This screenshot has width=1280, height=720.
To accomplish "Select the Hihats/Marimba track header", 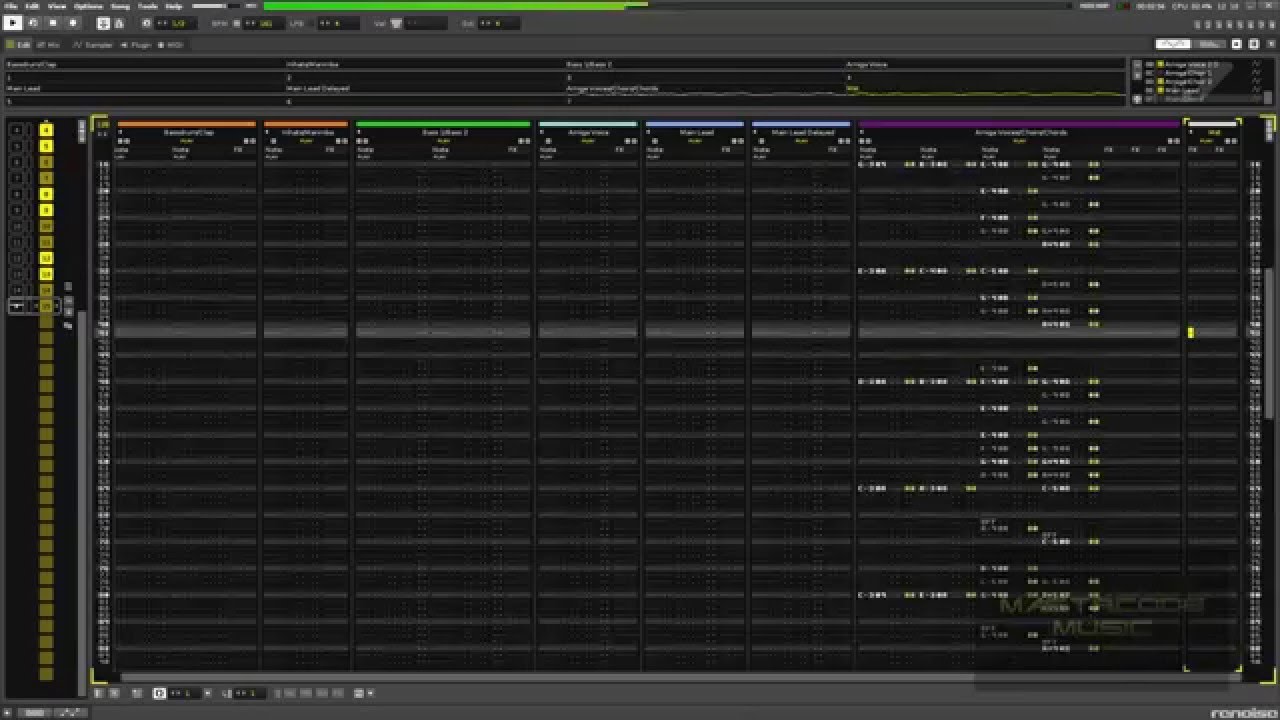I will (308, 132).
